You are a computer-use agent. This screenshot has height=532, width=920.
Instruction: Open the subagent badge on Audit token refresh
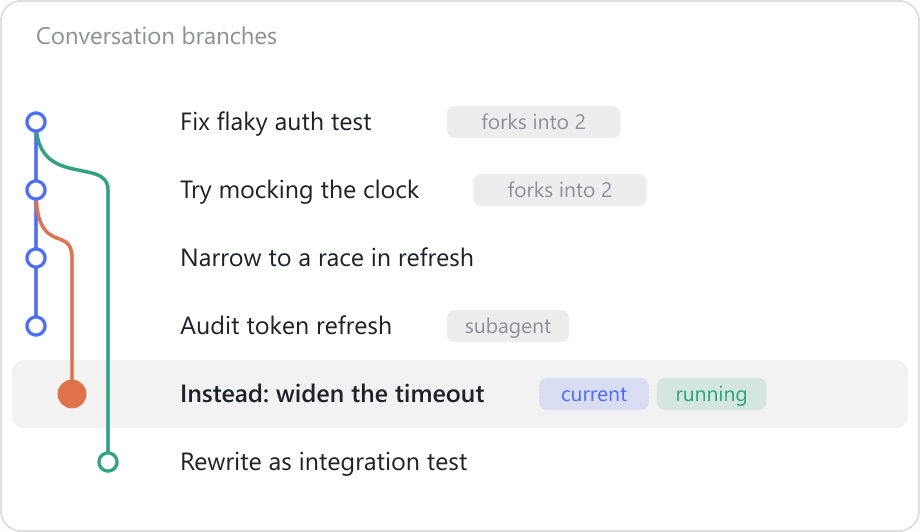pyautogui.click(x=508, y=326)
